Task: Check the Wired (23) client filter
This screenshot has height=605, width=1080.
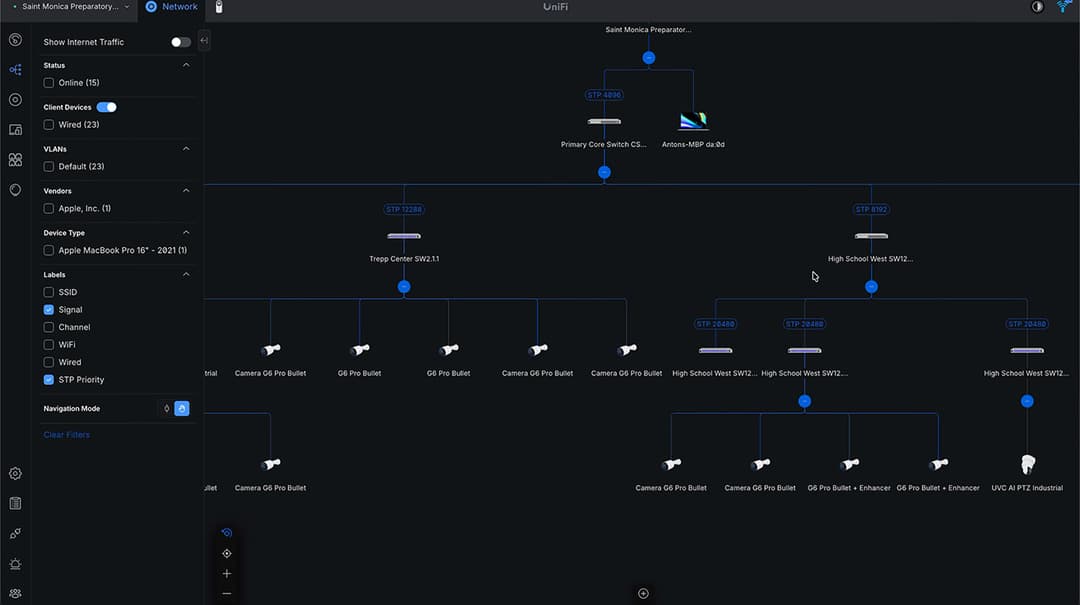Action: (x=49, y=125)
